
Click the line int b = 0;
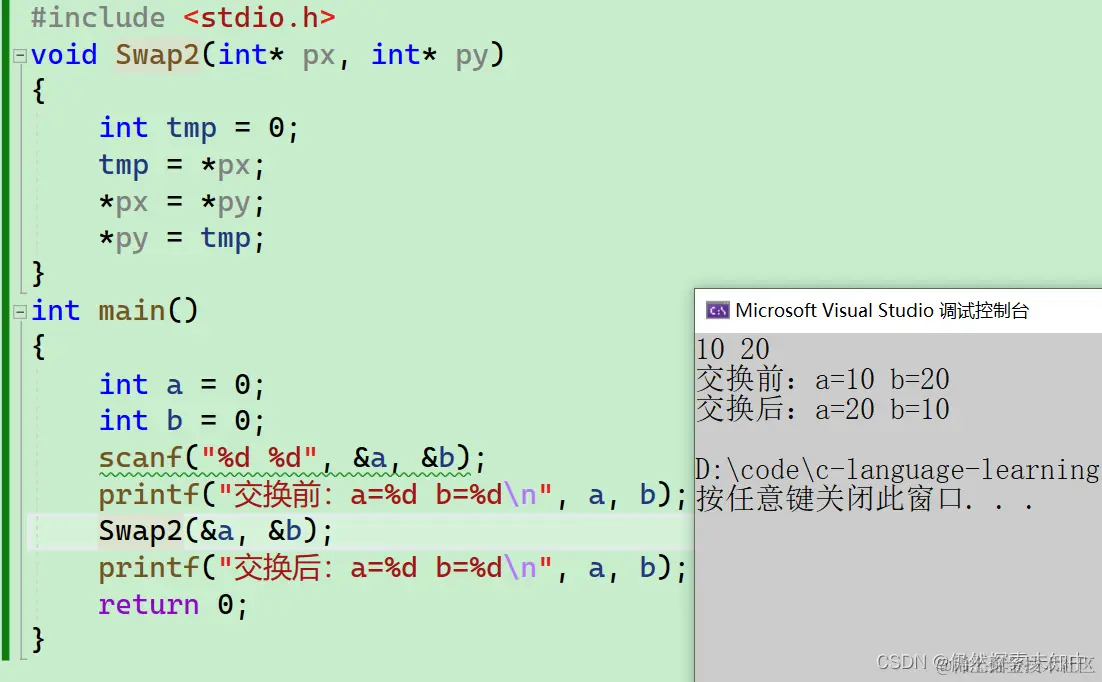[181, 420]
